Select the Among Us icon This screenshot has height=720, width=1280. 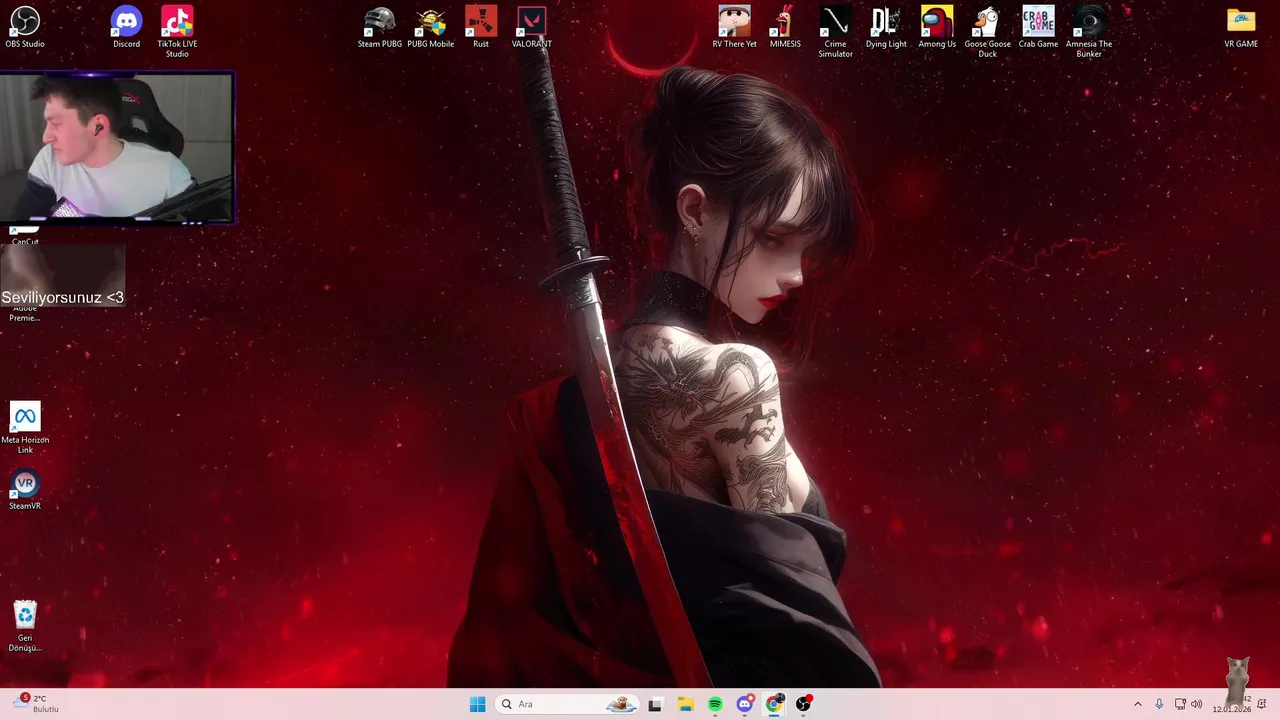pos(937,27)
